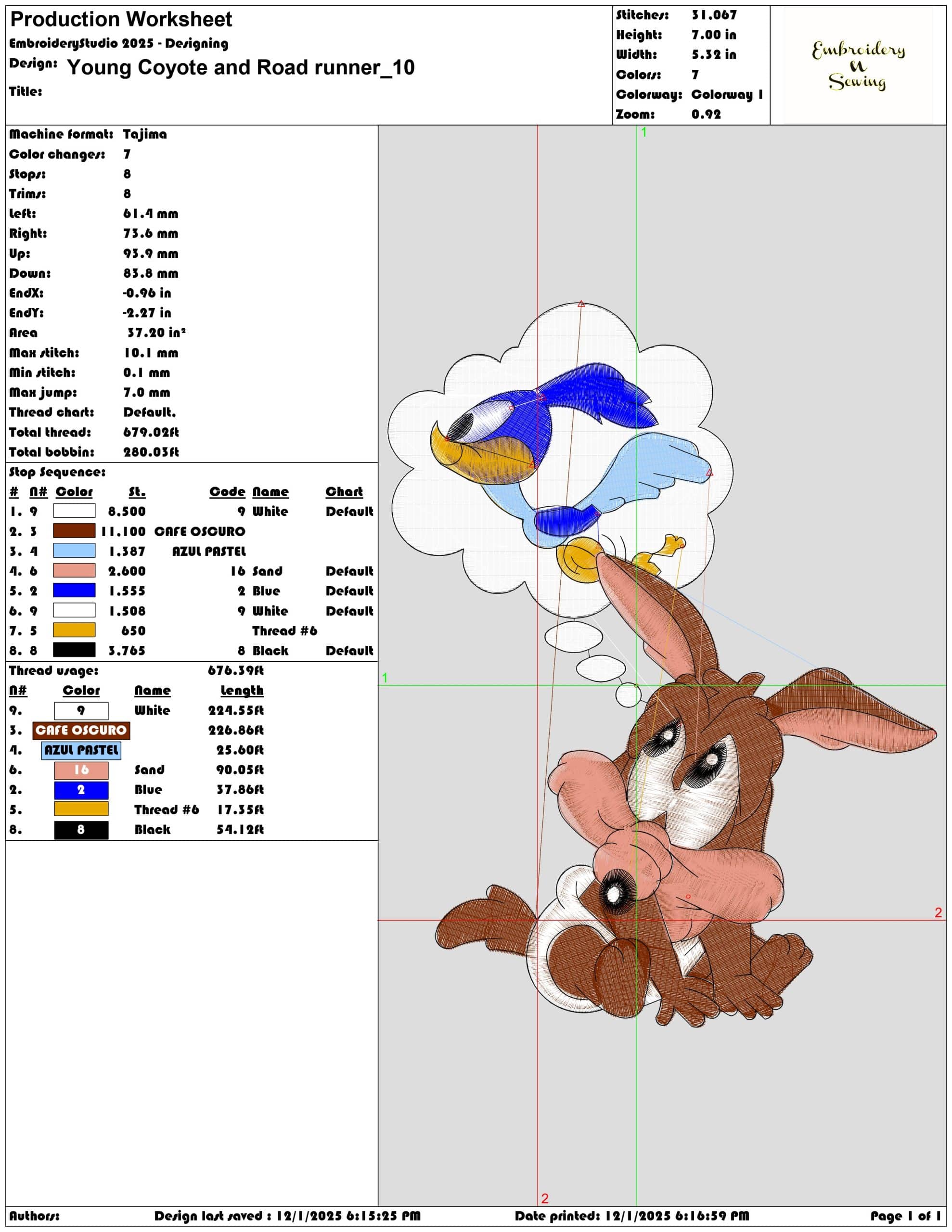Click the stitch count 3,765 for Black
This screenshot has height=1232, width=952.
click(x=127, y=651)
